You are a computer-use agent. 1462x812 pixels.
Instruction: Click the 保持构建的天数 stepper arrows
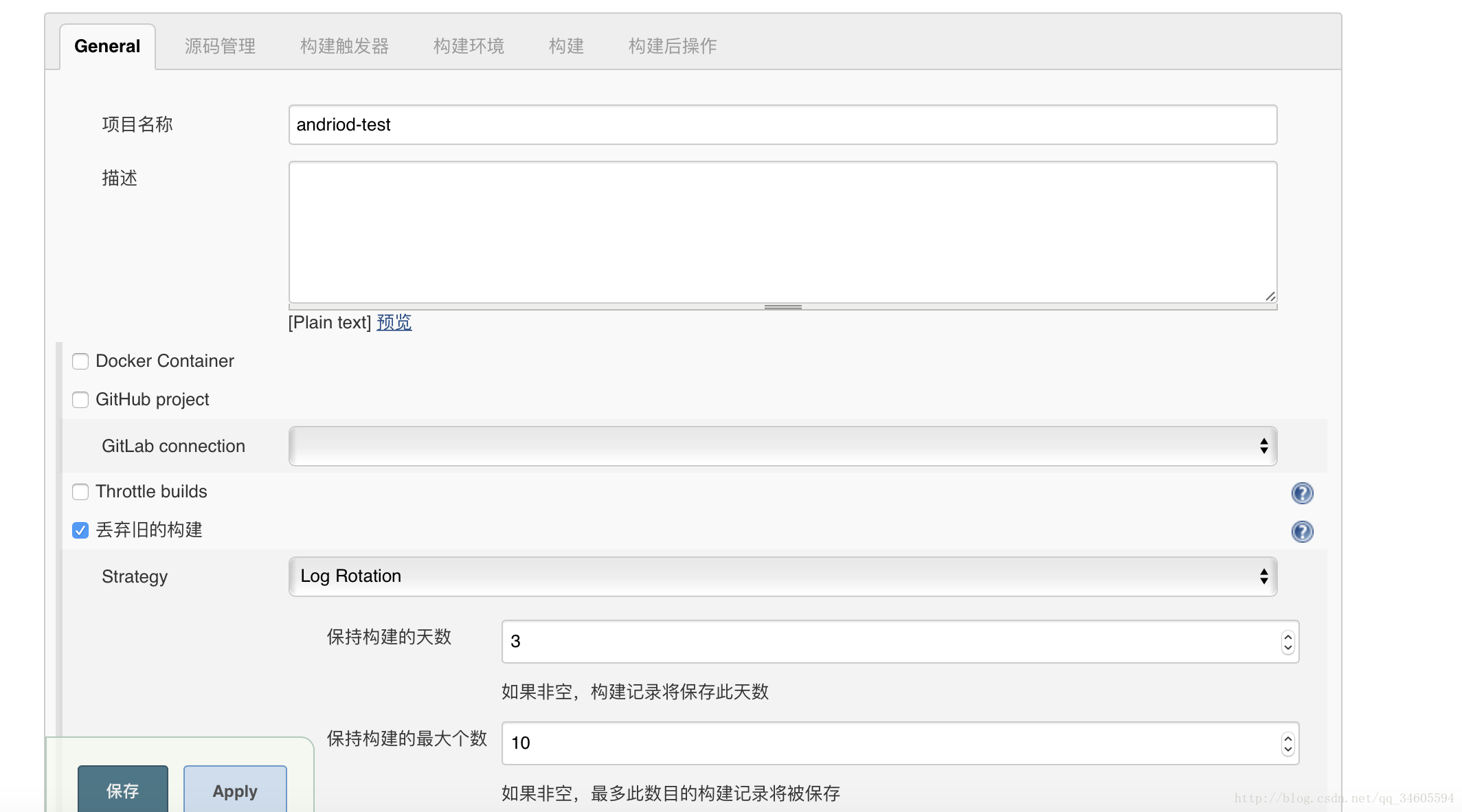point(1287,642)
